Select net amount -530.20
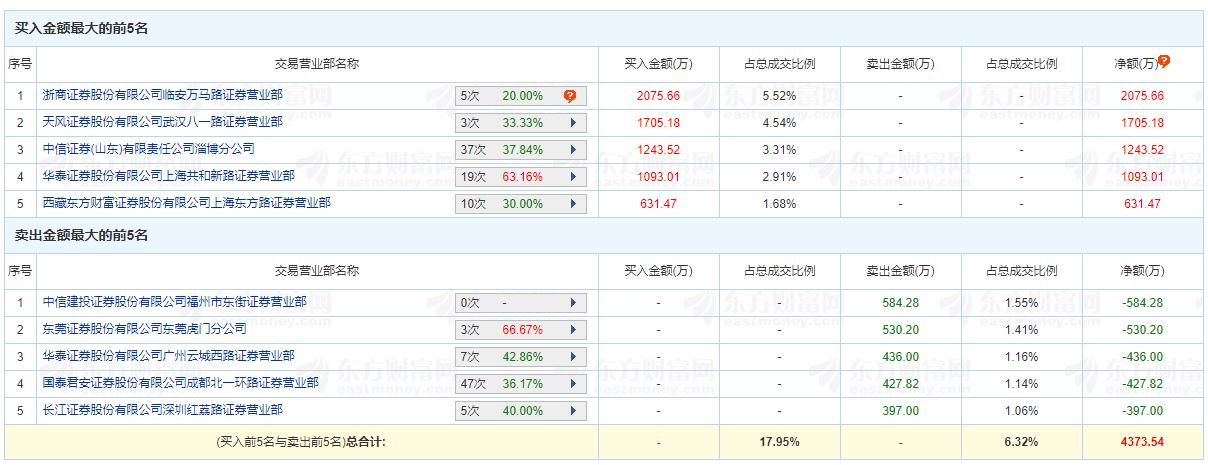This screenshot has height=465, width=1208. [1142, 330]
